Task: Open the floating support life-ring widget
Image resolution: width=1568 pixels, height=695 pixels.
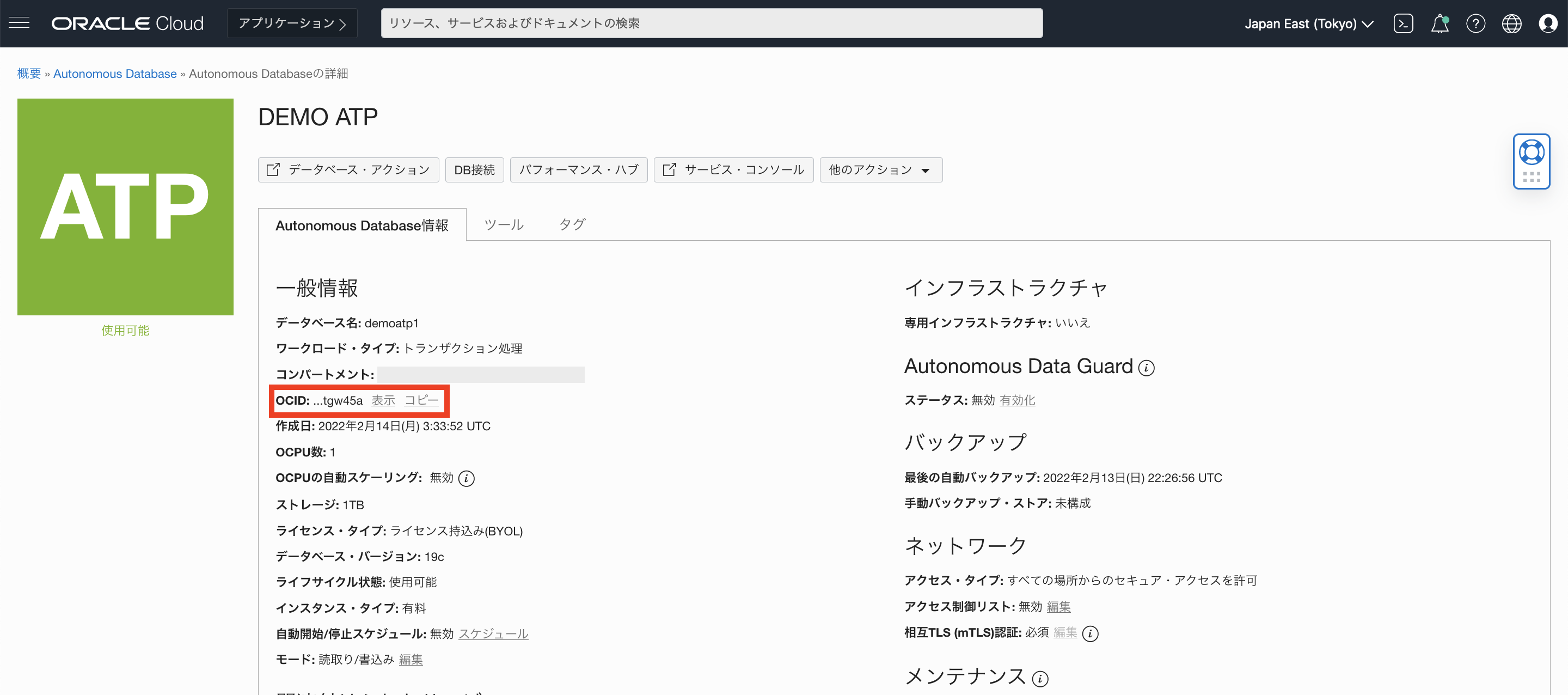Action: 1532,153
